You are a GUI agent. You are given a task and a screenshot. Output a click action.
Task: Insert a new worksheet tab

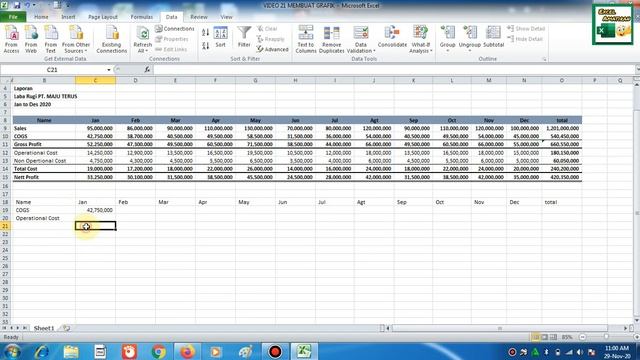pos(67,328)
